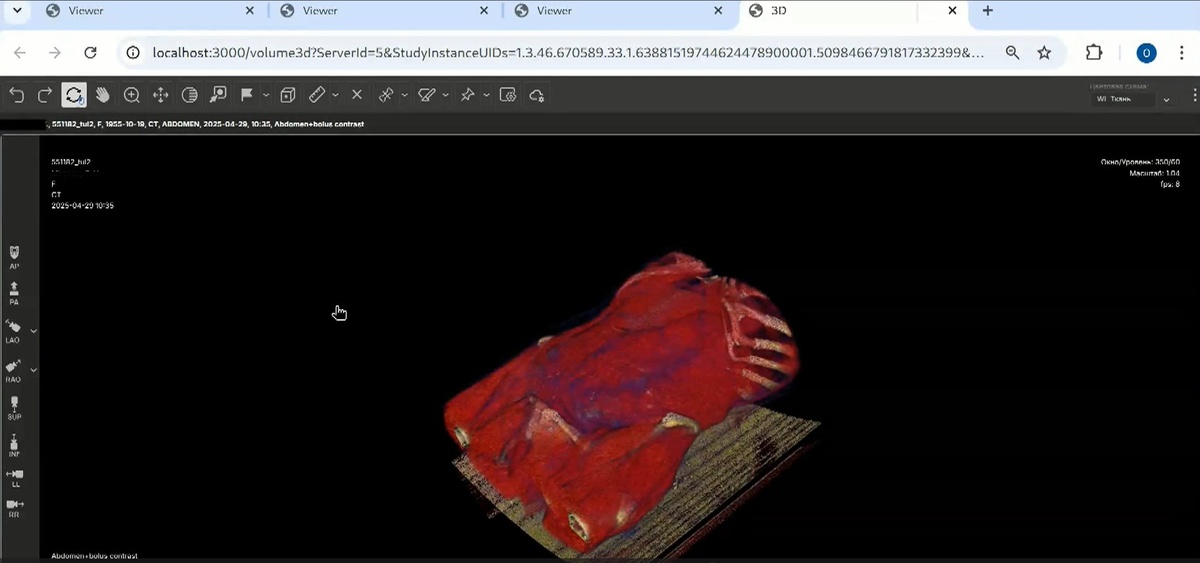
Task: Reload the current page
Action: (x=90, y=53)
